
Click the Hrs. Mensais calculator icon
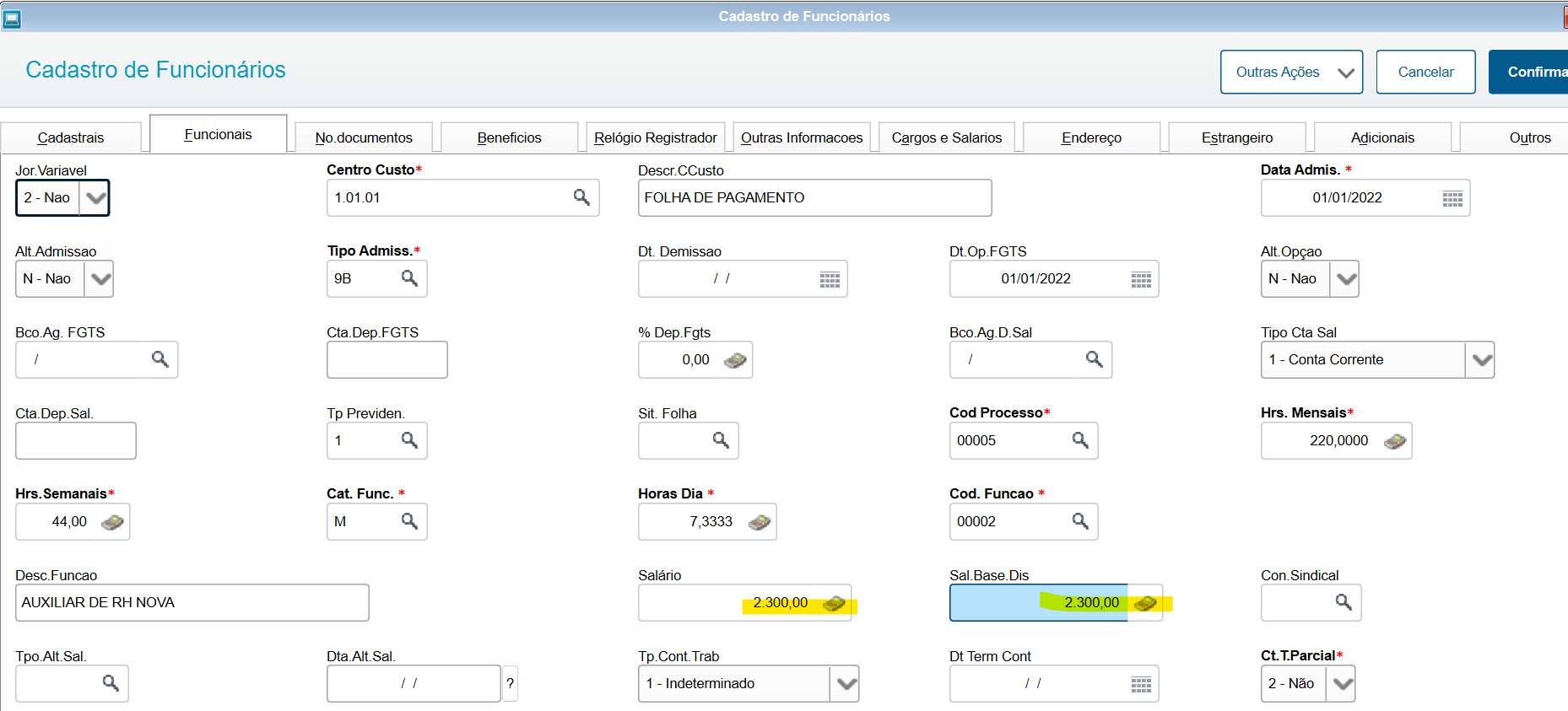(1395, 441)
